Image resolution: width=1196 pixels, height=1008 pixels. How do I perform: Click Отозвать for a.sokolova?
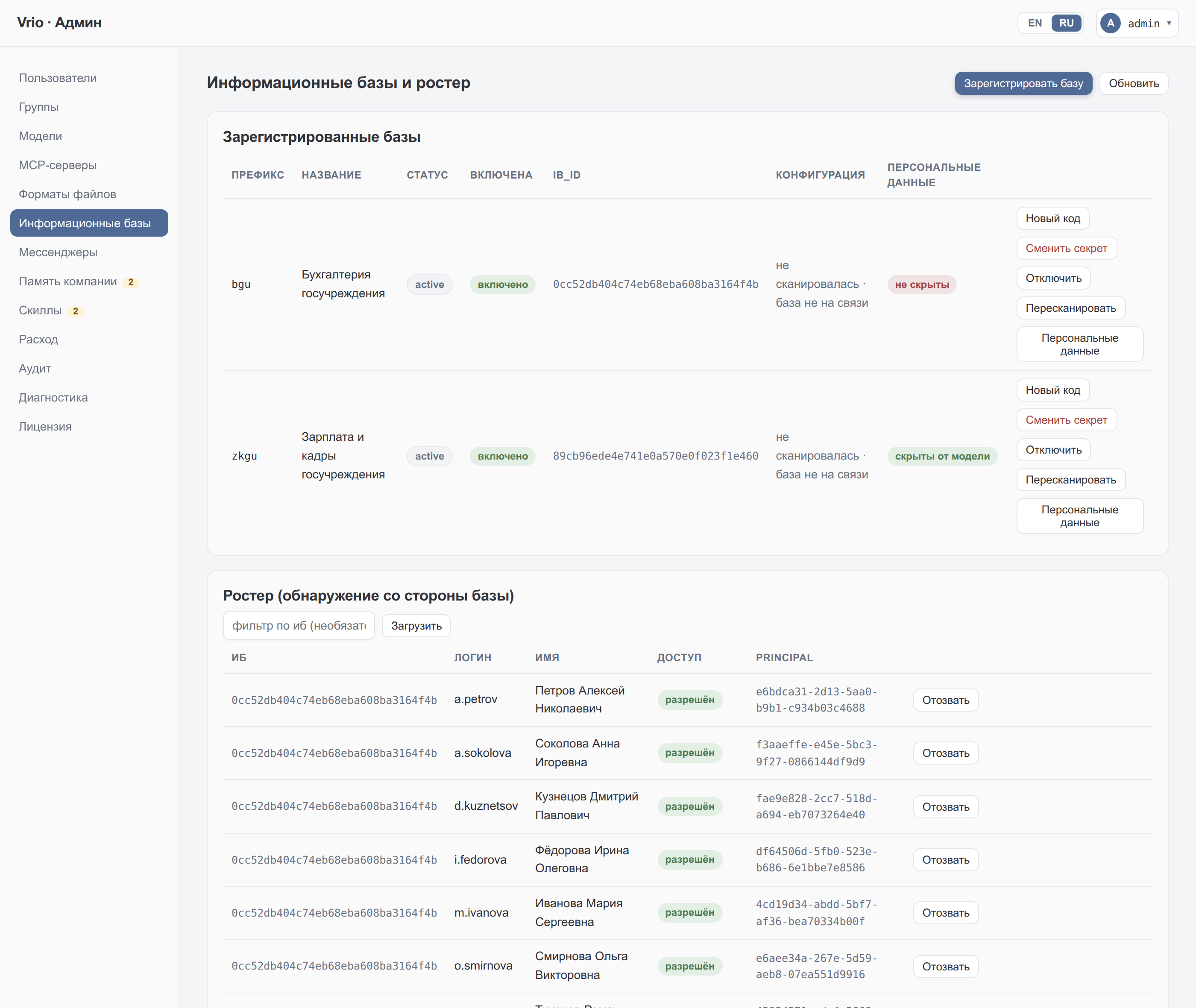[946, 753]
